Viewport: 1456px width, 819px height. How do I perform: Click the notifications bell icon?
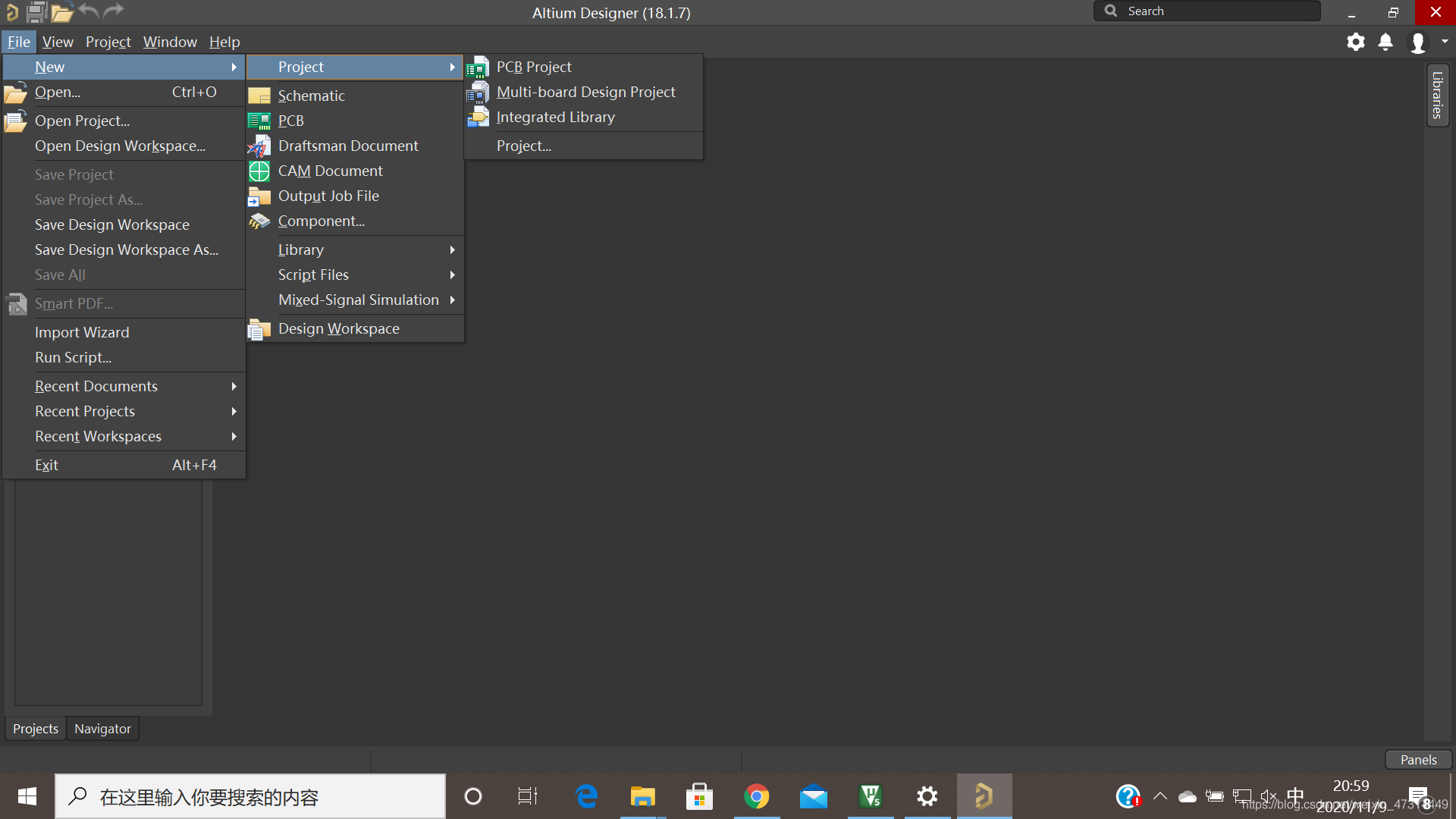pos(1385,42)
